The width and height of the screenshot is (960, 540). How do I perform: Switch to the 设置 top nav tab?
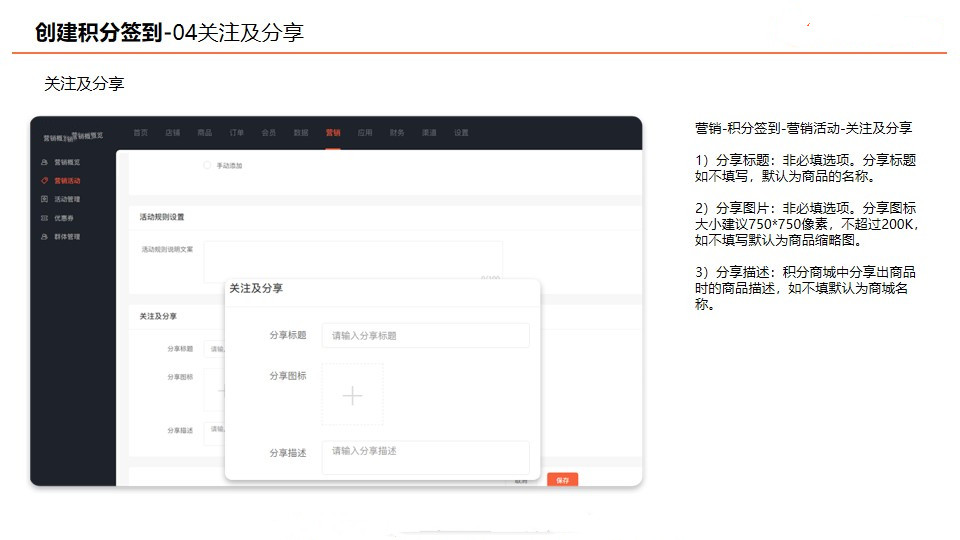click(461, 132)
